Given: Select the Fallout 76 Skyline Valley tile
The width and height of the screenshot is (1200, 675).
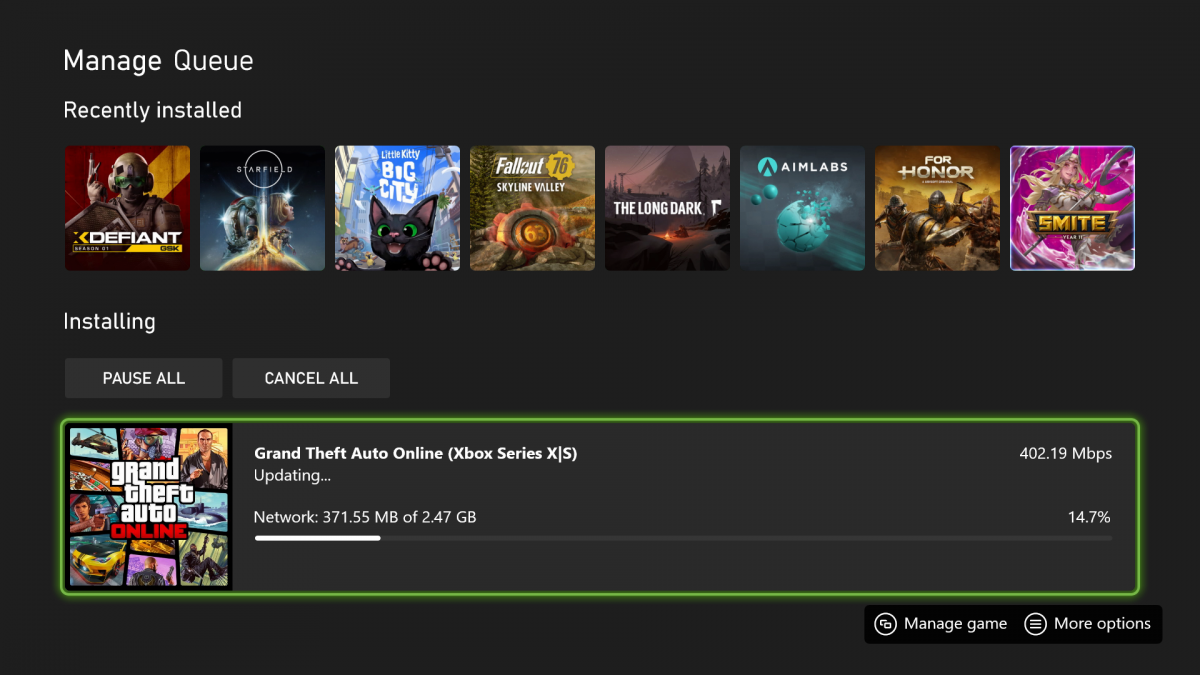Looking at the screenshot, I should 532,207.
